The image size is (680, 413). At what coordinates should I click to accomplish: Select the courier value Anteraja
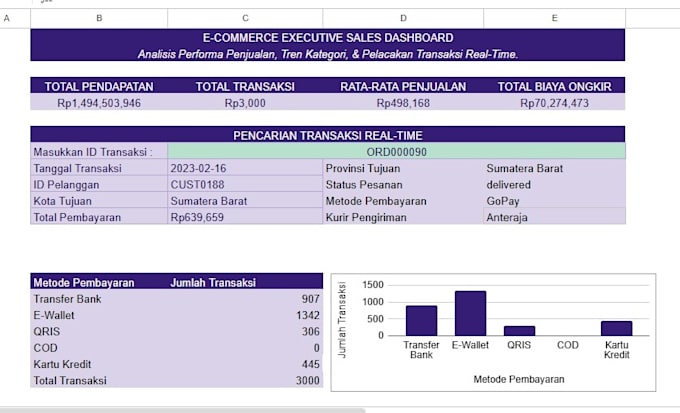point(507,217)
